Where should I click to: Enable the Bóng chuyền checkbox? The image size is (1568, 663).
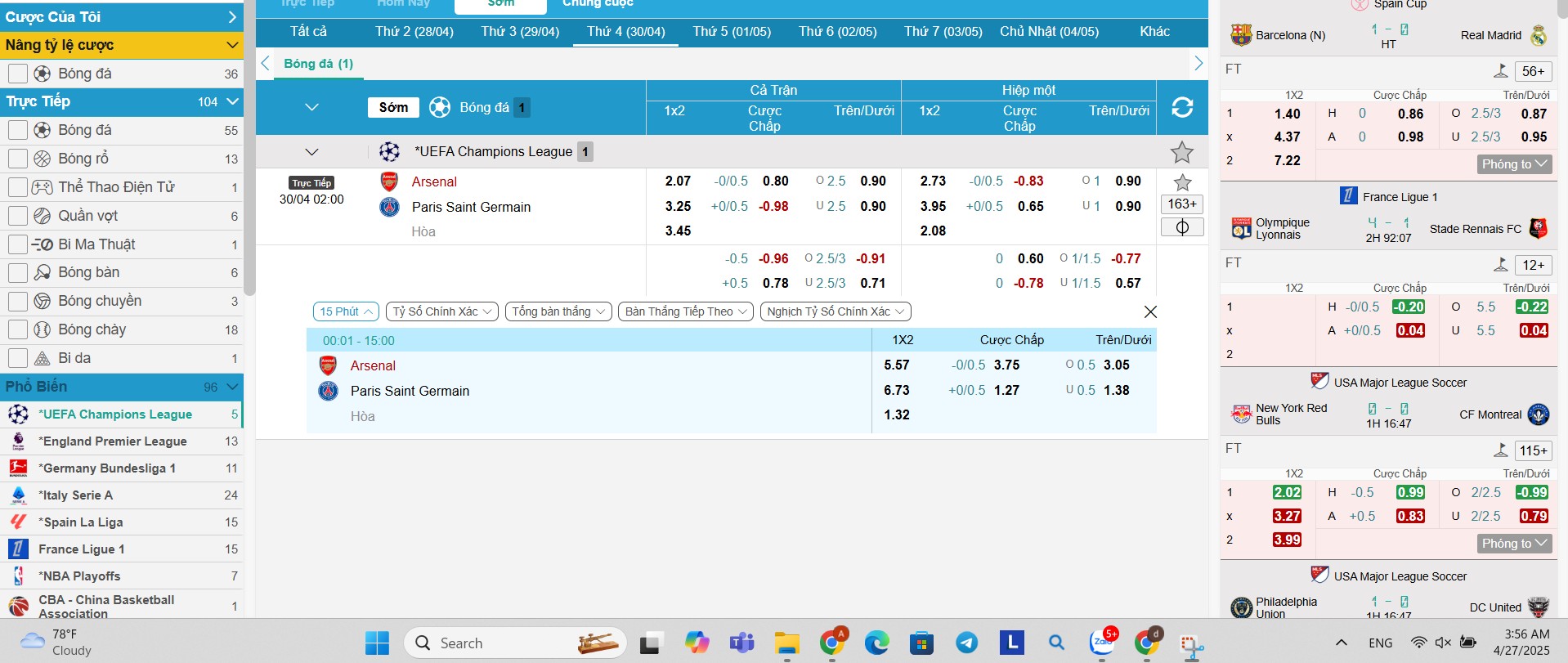tap(18, 301)
